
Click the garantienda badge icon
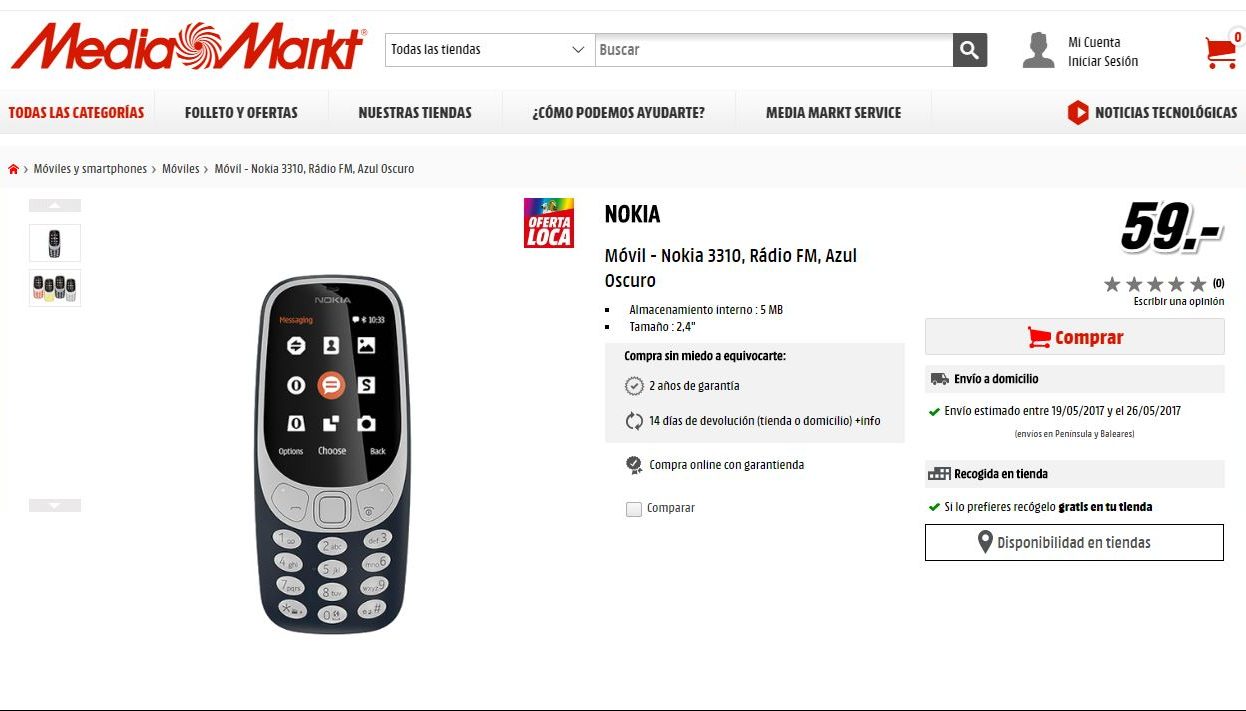coord(634,465)
